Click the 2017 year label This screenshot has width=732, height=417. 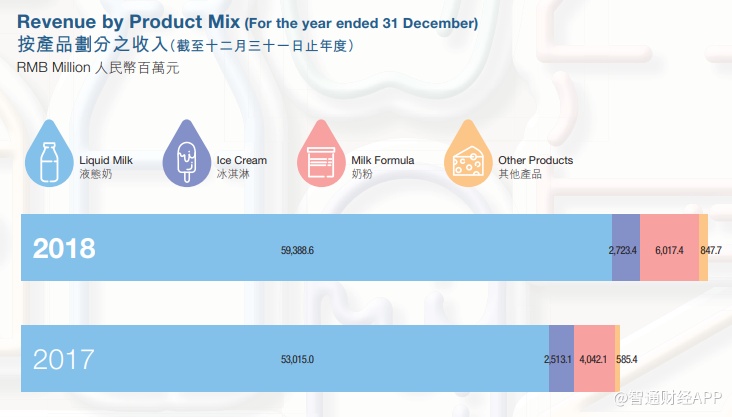[64, 358]
